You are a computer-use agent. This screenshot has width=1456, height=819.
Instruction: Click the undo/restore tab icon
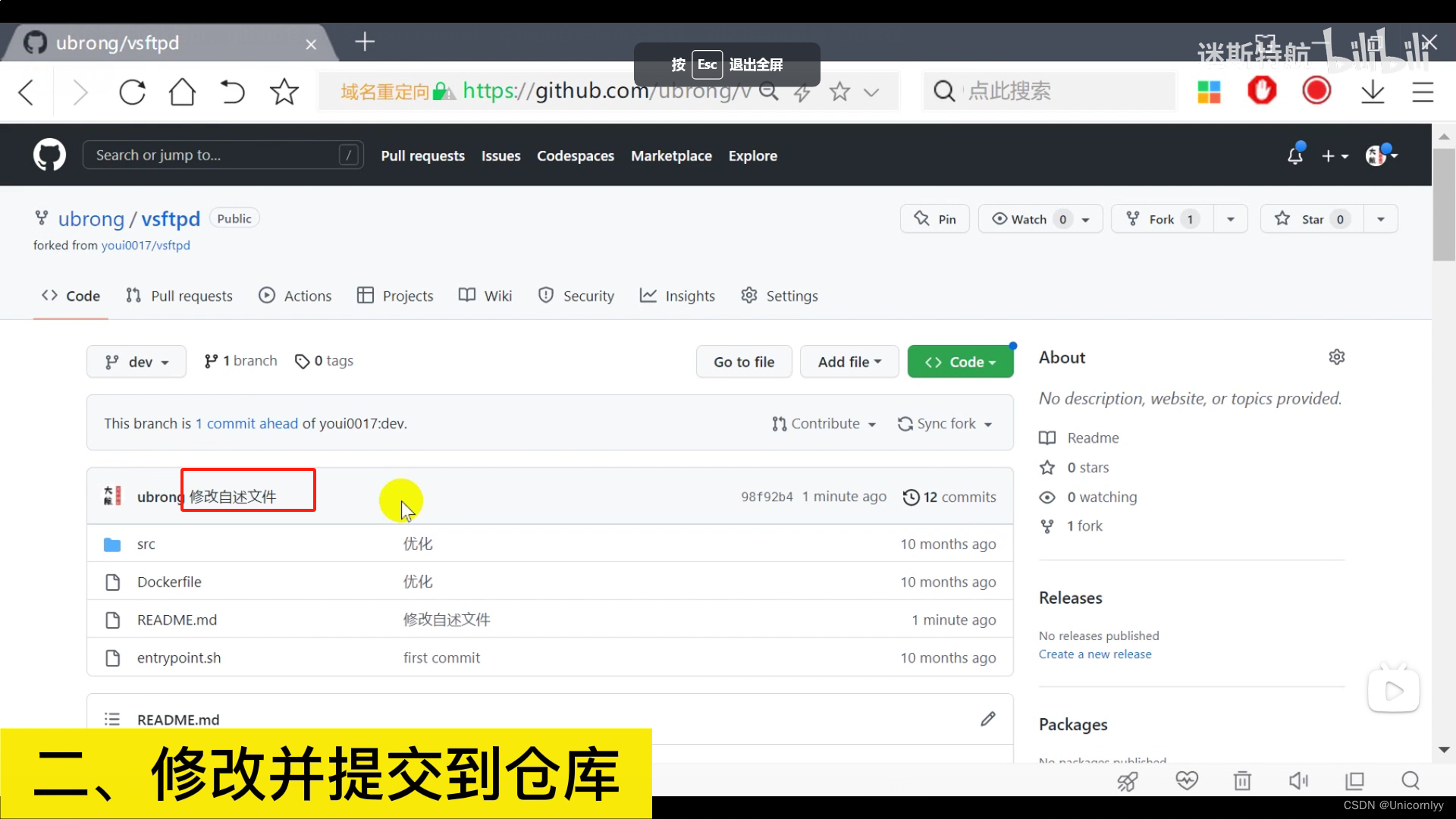(x=233, y=92)
